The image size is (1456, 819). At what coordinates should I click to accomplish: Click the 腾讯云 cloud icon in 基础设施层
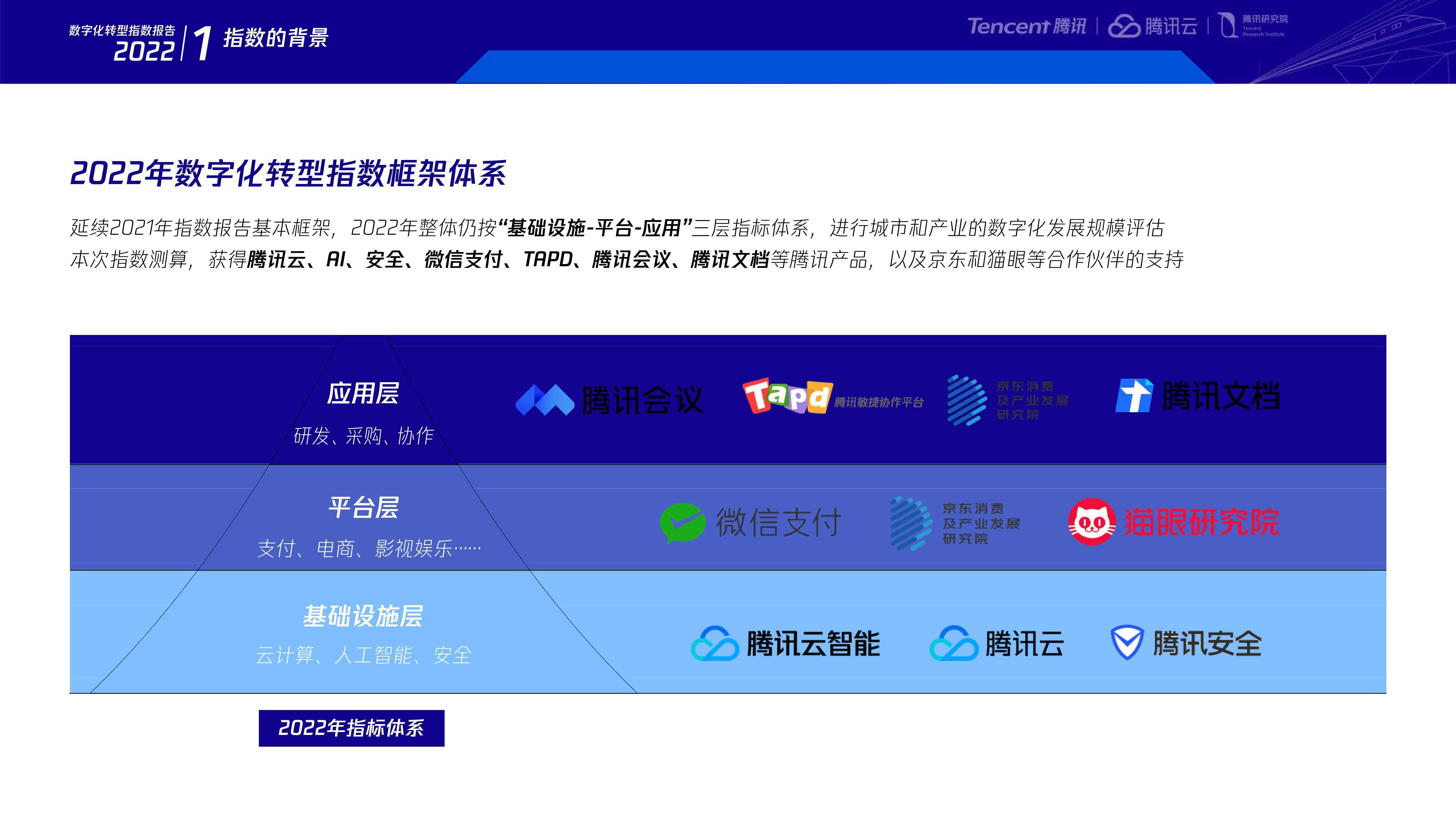tap(954, 643)
